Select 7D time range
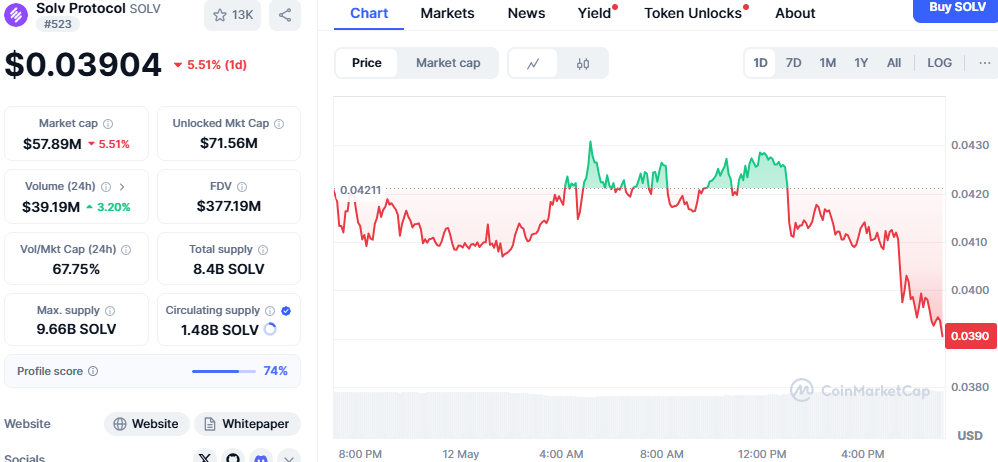The image size is (998, 462). coord(793,63)
